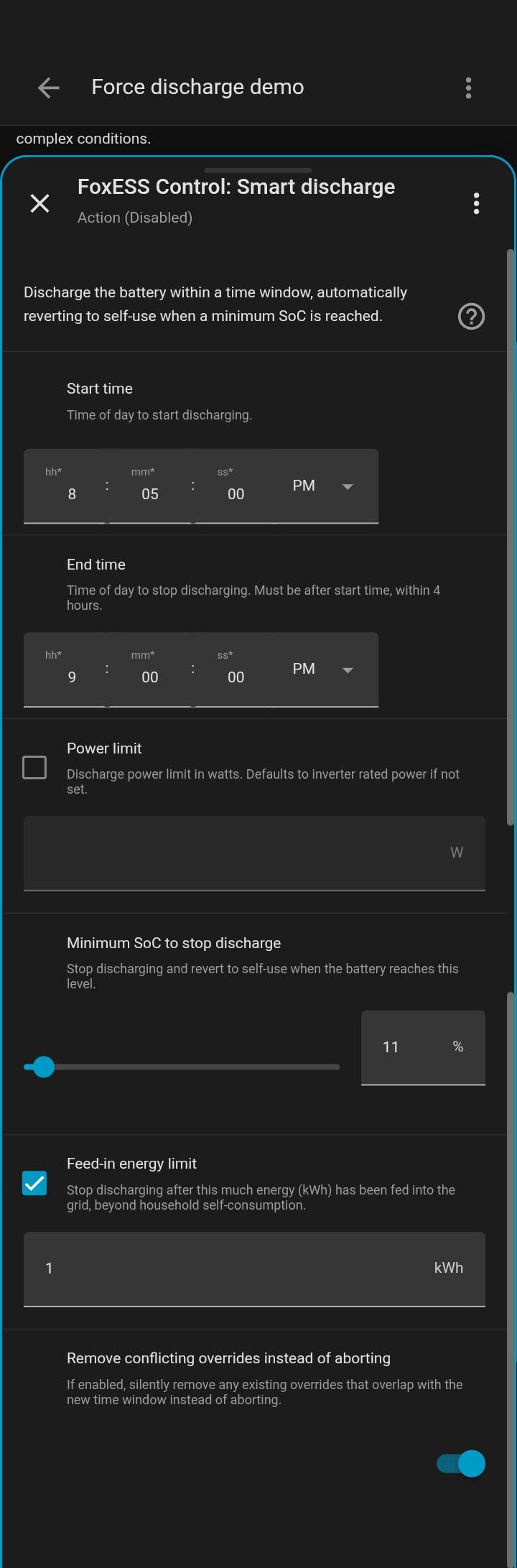Click the help question mark icon

pyautogui.click(x=471, y=316)
